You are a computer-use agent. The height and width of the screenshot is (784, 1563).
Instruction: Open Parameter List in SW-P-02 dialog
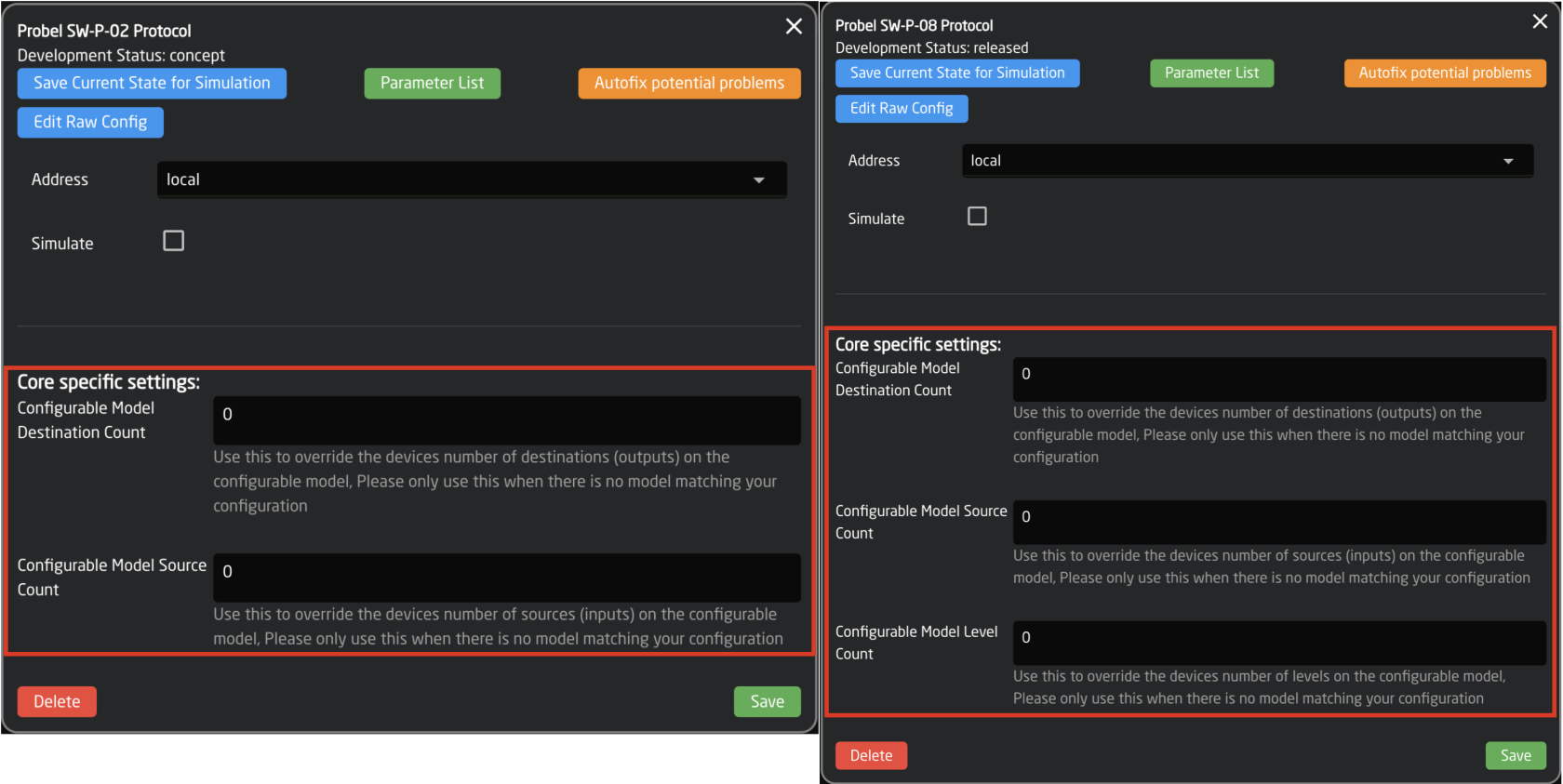tap(432, 83)
